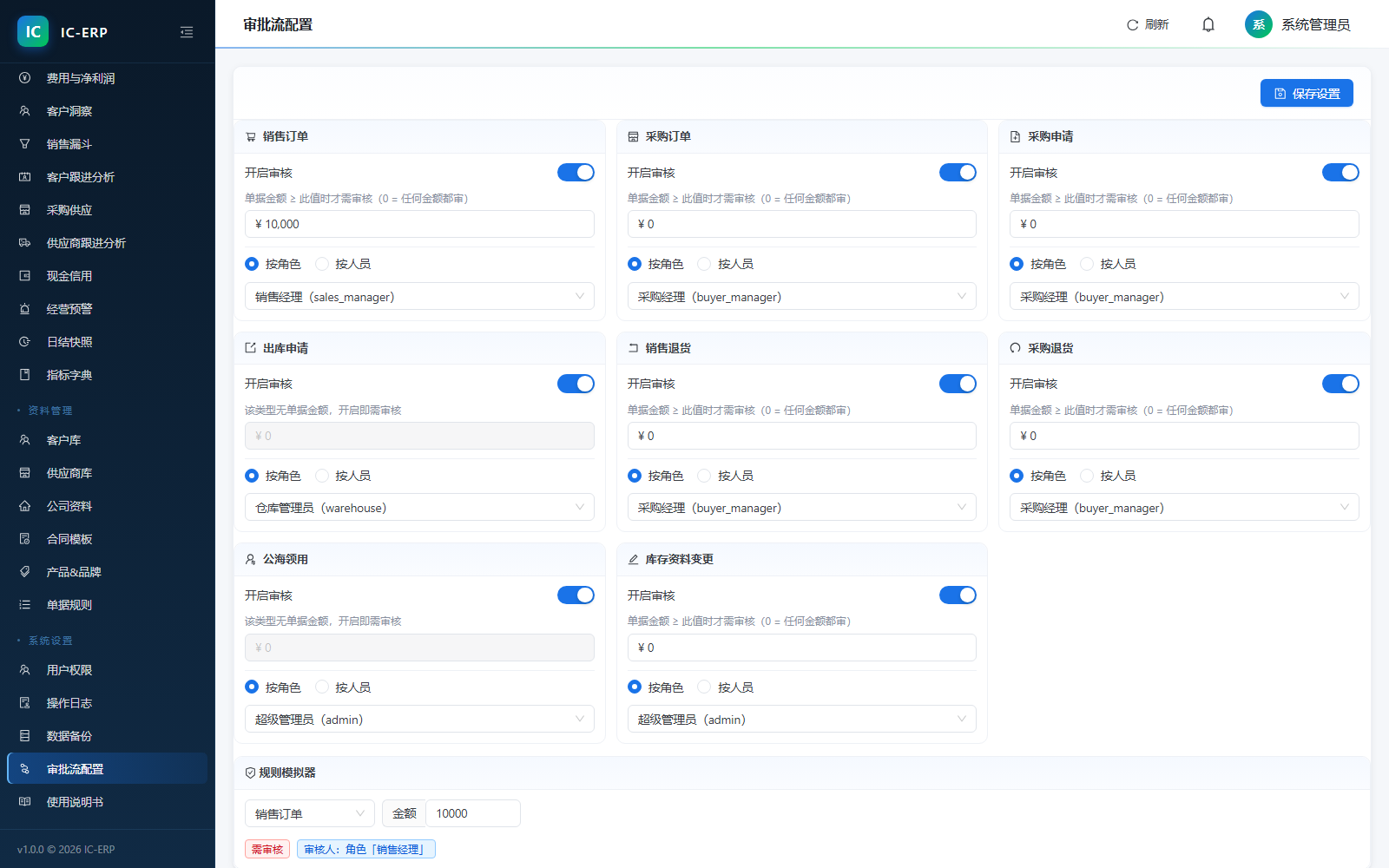The width and height of the screenshot is (1389, 868).
Task: Click the 库存资料变更 edit pencil icon
Action: [x=633, y=560]
